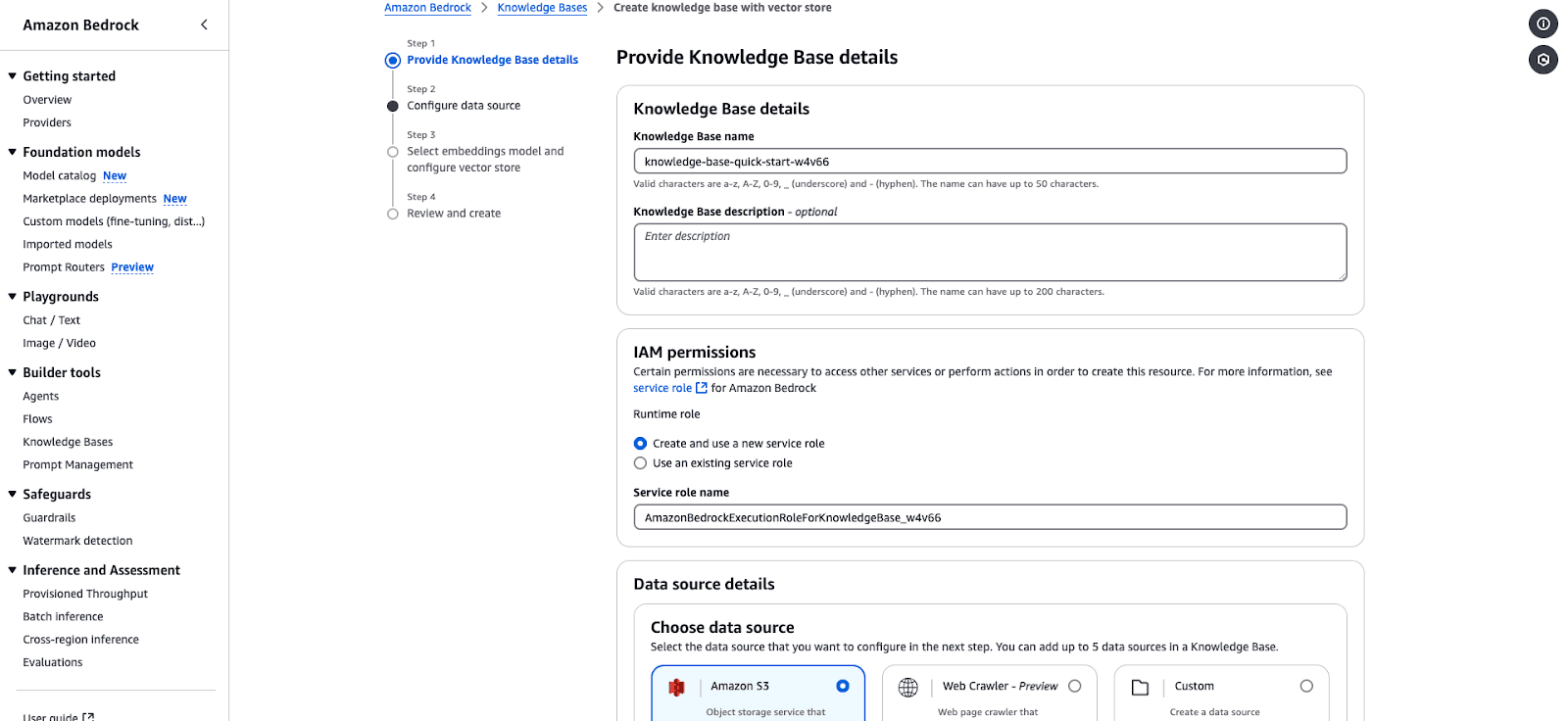Open the Knowledge Bases breadcrumb link
1568x721 pixels.
click(542, 8)
